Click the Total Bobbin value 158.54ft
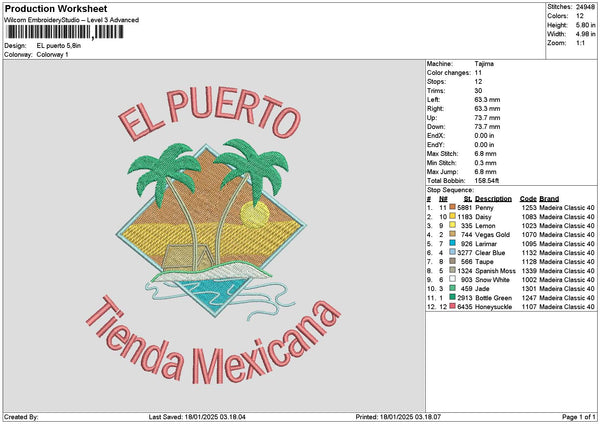600x424 pixels. (487, 181)
